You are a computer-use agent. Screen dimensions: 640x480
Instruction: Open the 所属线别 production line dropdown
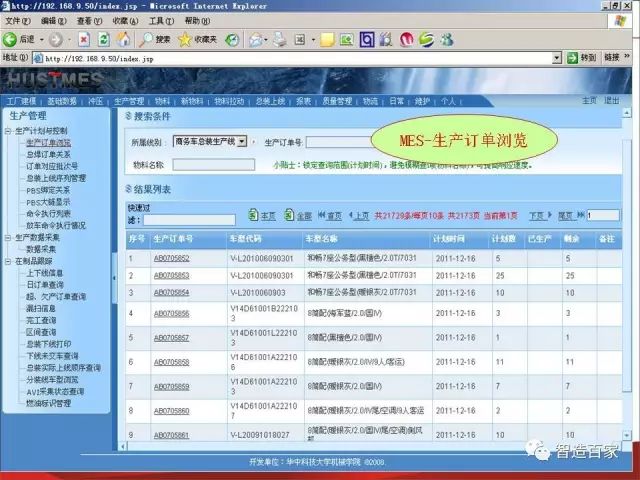pyautogui.click(x=242, y=142)
